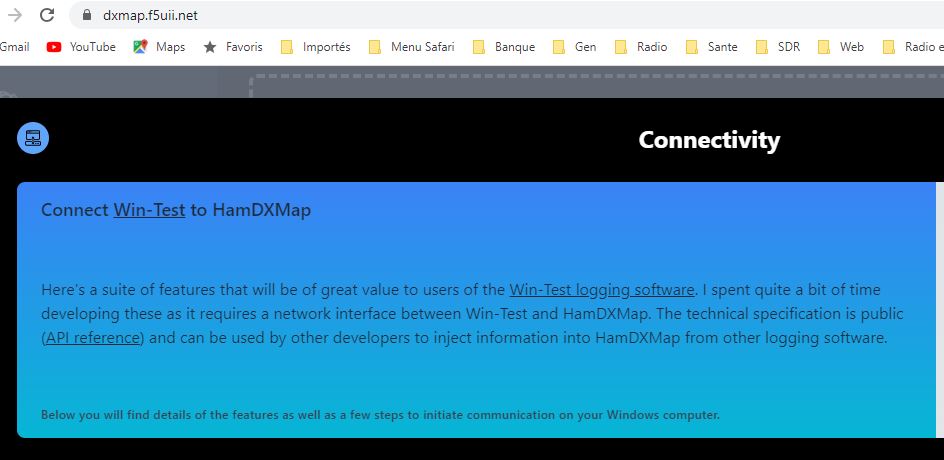Open the SDR bookmark folder

pyautogui.click(x=778, y=46)
